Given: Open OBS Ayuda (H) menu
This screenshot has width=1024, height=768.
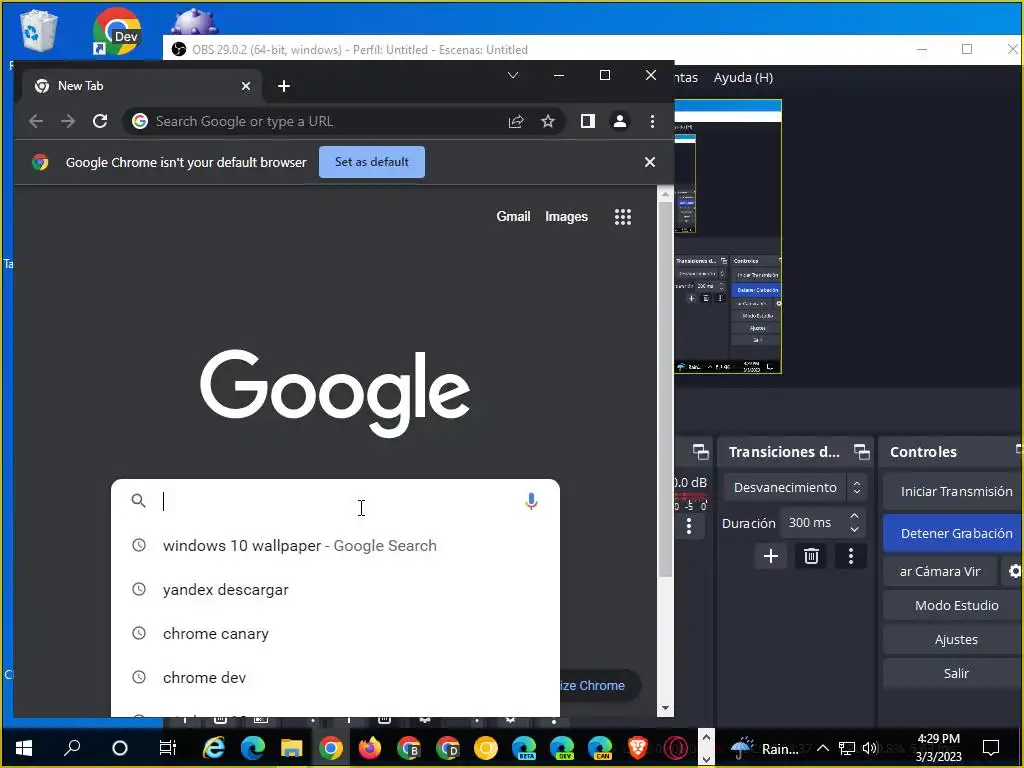Looking at the screenshot, I should point(743,78).
